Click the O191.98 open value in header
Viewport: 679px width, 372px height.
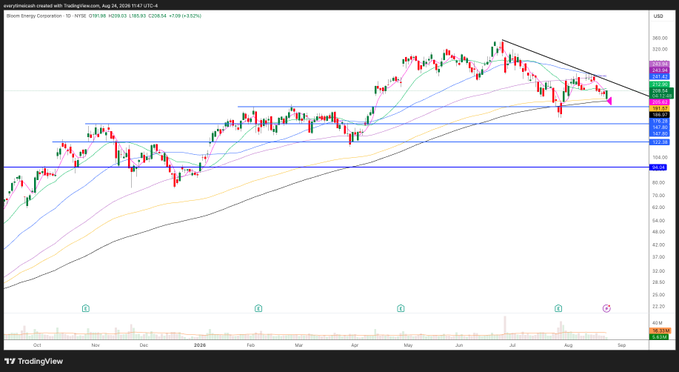tap(97, 16)
